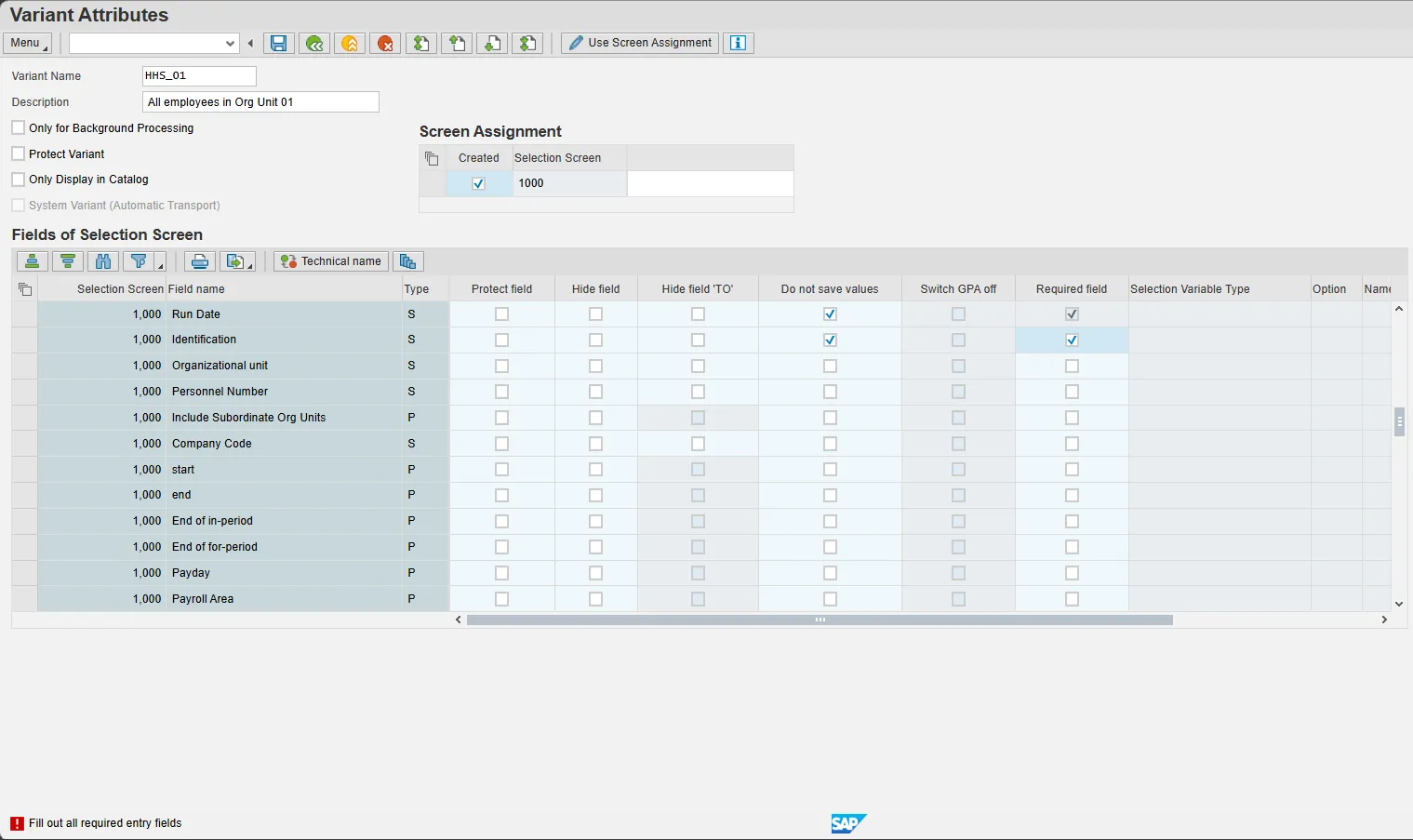1413x840 pixels.
Task: Enable Only for Background Processing
Action: coord(19,128)
